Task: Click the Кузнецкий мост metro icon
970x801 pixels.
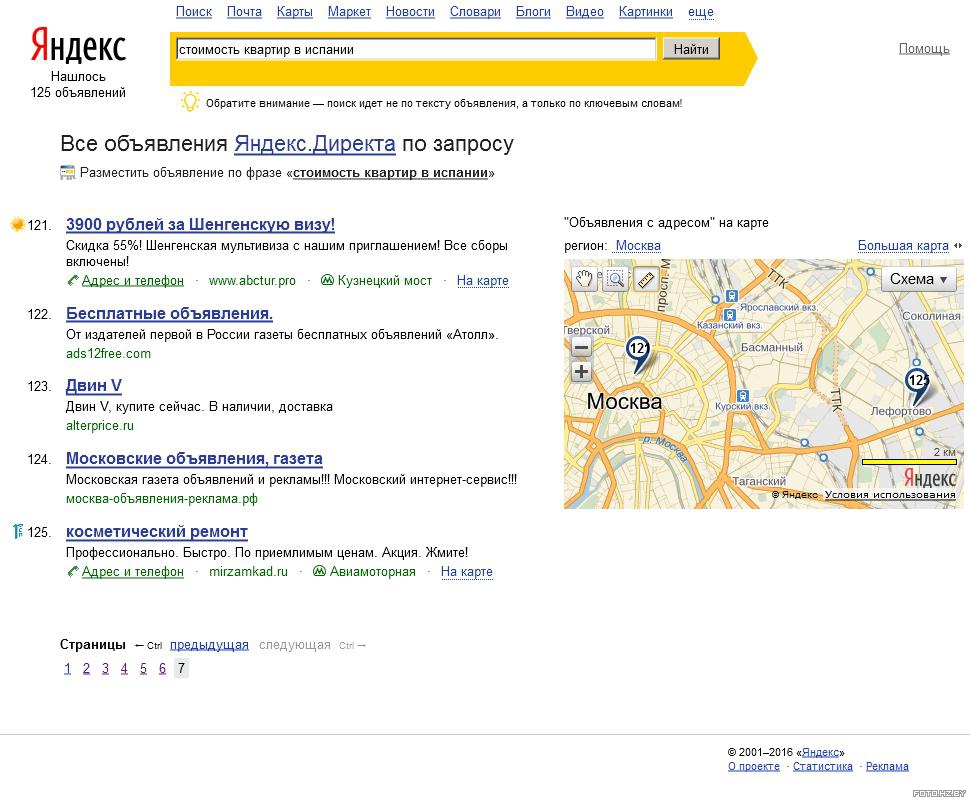Action: (327, 280)
